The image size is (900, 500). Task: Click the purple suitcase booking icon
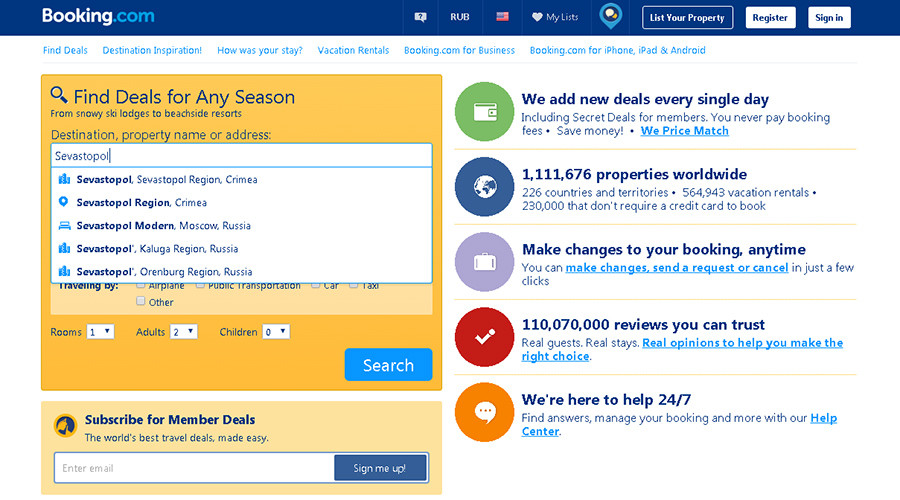point(484,262)
